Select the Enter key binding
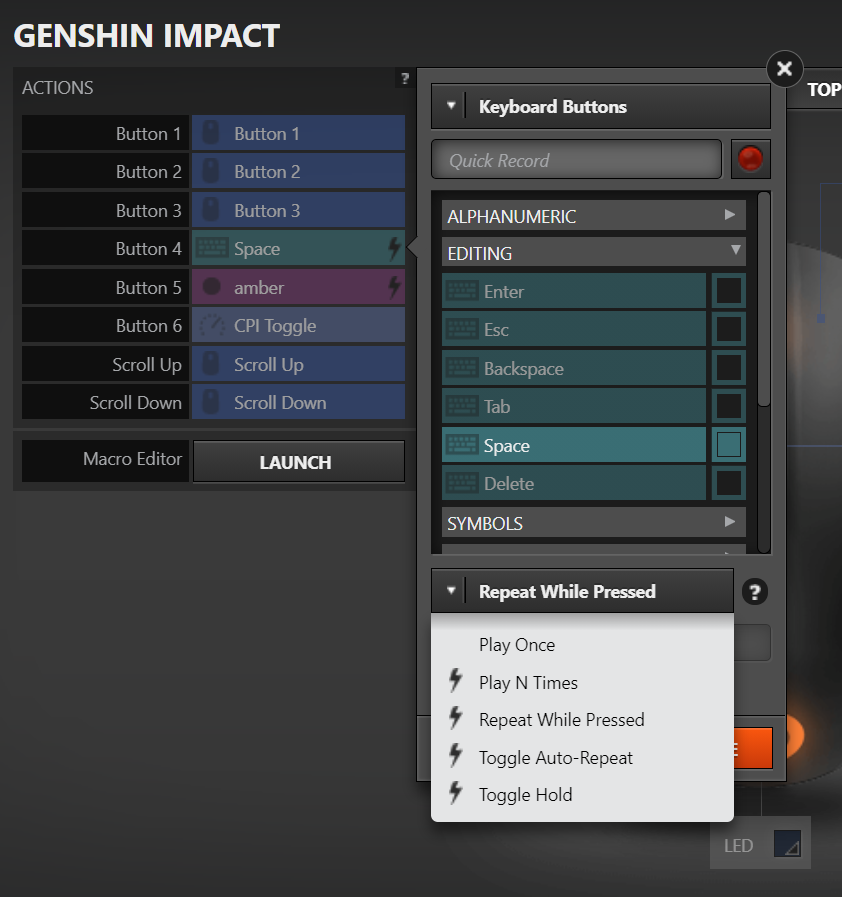Image resolution: width=842 pixels, height=897 pixels. (x=574, y=291)
